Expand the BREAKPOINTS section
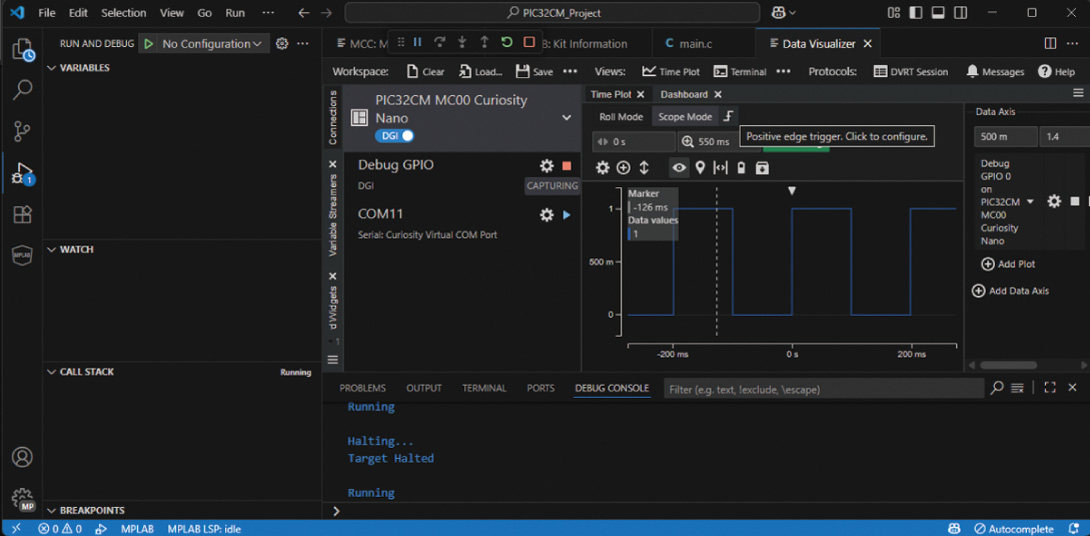Screen dimensions: 1090x536 coord(91,510)
